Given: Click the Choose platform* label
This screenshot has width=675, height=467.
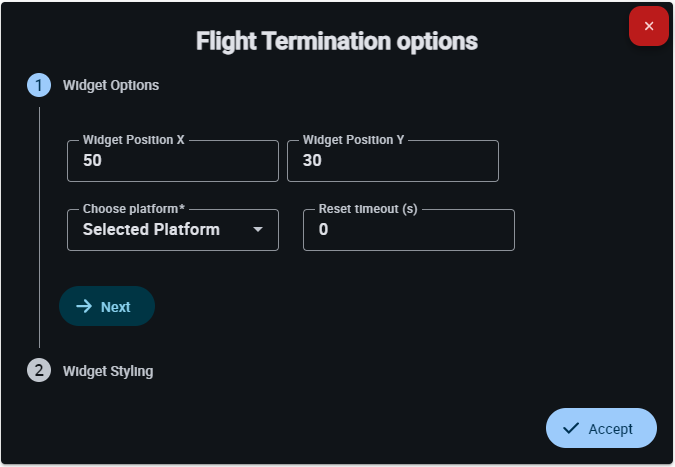Looking at the screenshot, I should [x=134, y=209].
